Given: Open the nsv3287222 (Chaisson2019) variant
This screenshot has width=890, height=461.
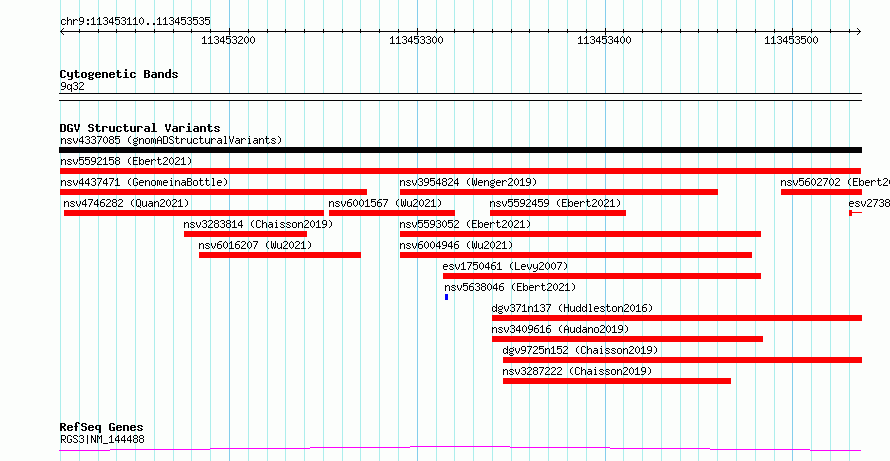Looking at the screenshot, I should 577,371.
